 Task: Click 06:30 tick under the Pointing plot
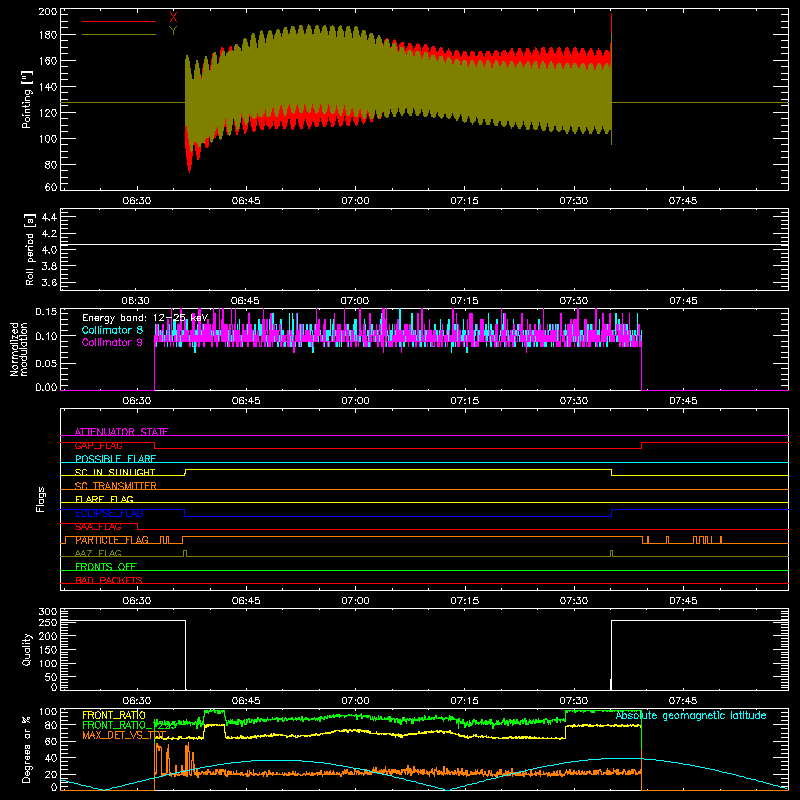[x=137, y=201]
